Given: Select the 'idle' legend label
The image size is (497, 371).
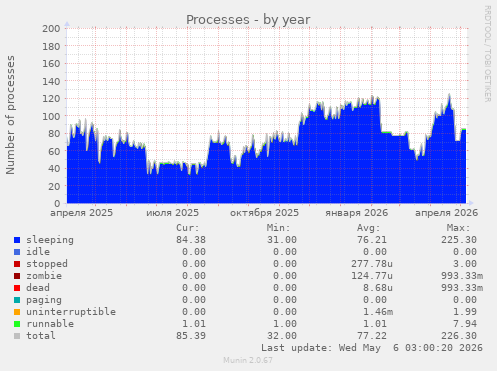Looking at the screenshot, I should point(38,252).
